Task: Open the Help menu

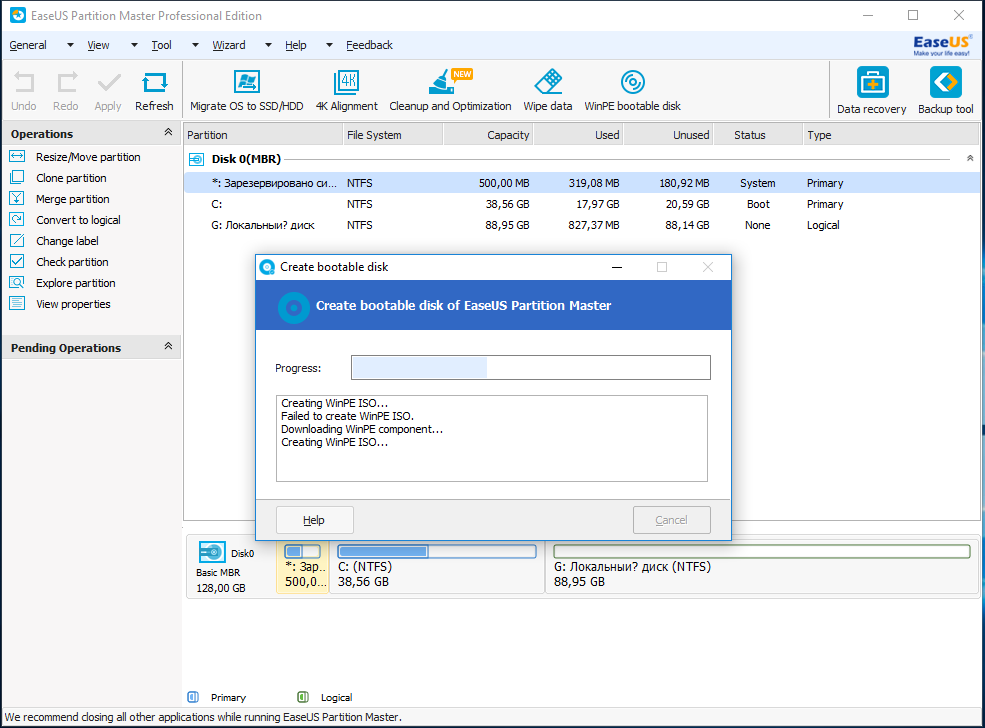Action: 296,45
